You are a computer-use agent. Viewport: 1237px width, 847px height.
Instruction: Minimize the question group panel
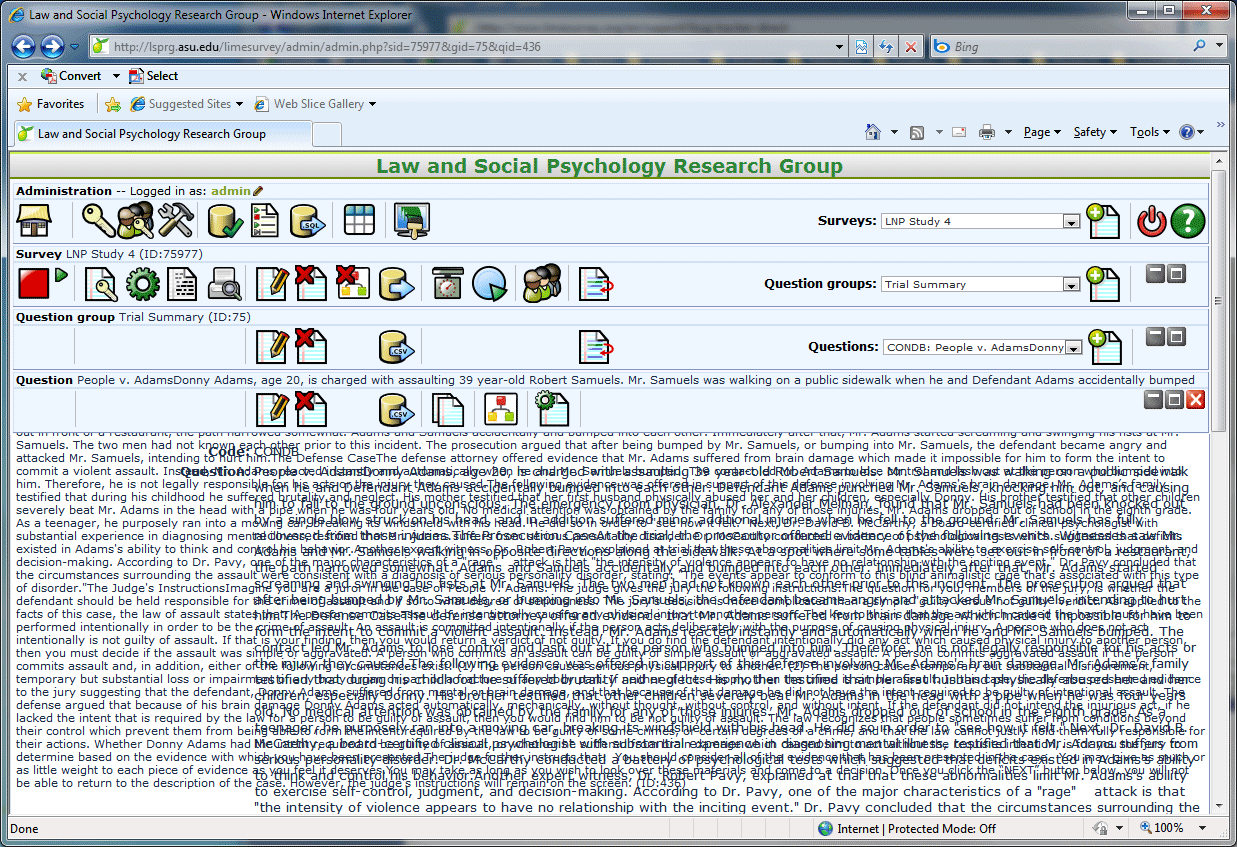(1155, 337)
